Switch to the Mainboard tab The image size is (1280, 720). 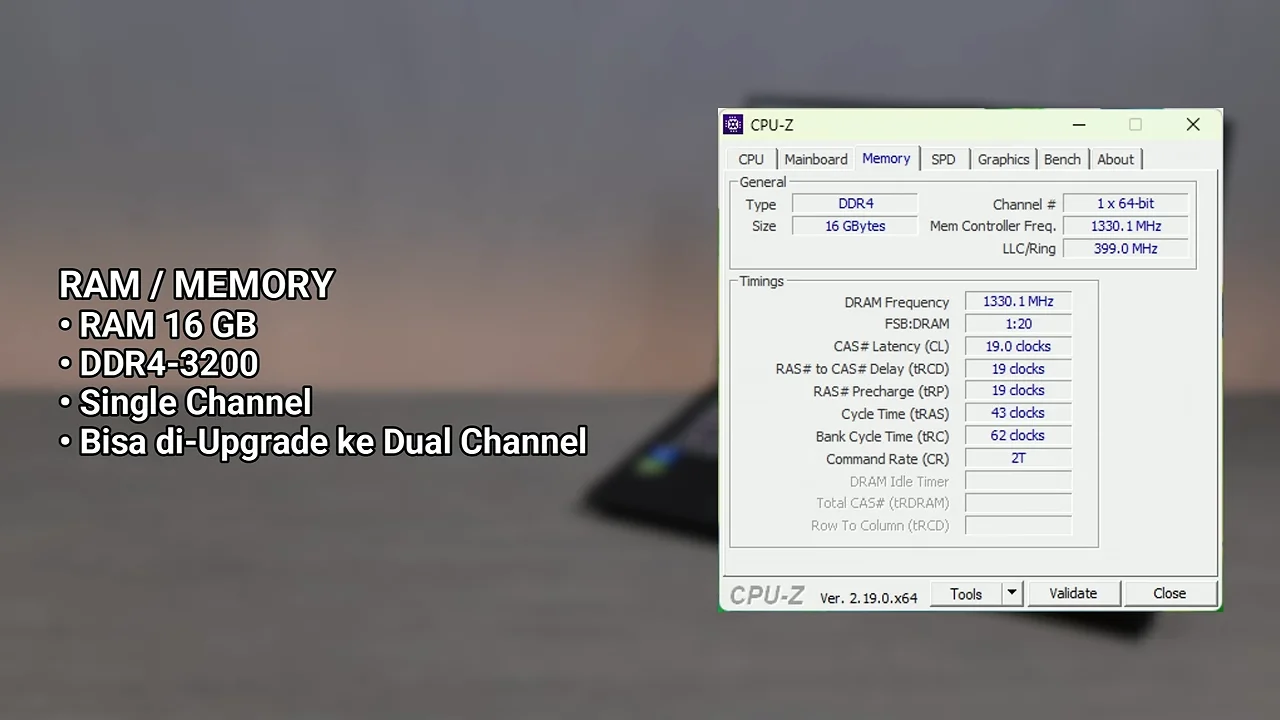pyautogui.click(x=816, y=159)
